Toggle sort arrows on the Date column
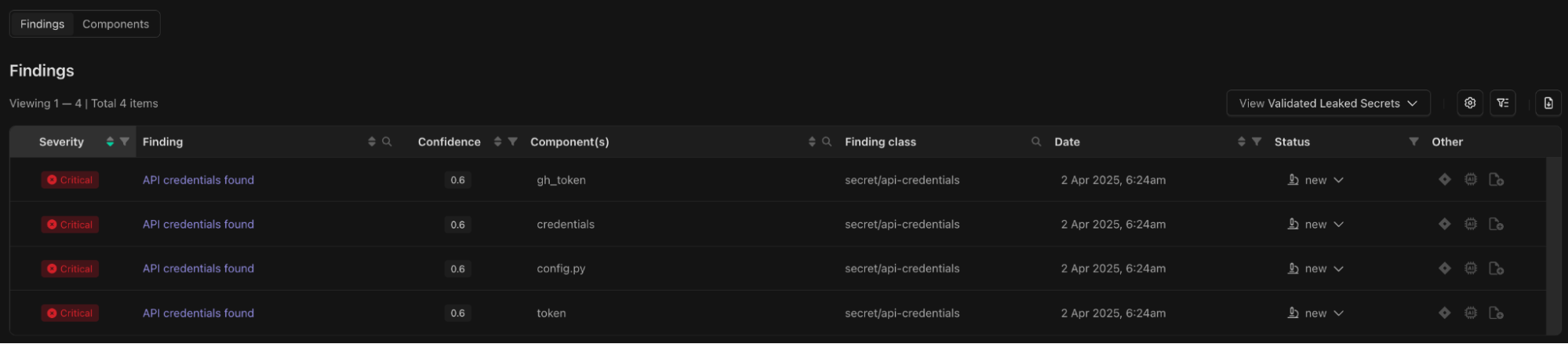1568x344 pixels. 1241,142
